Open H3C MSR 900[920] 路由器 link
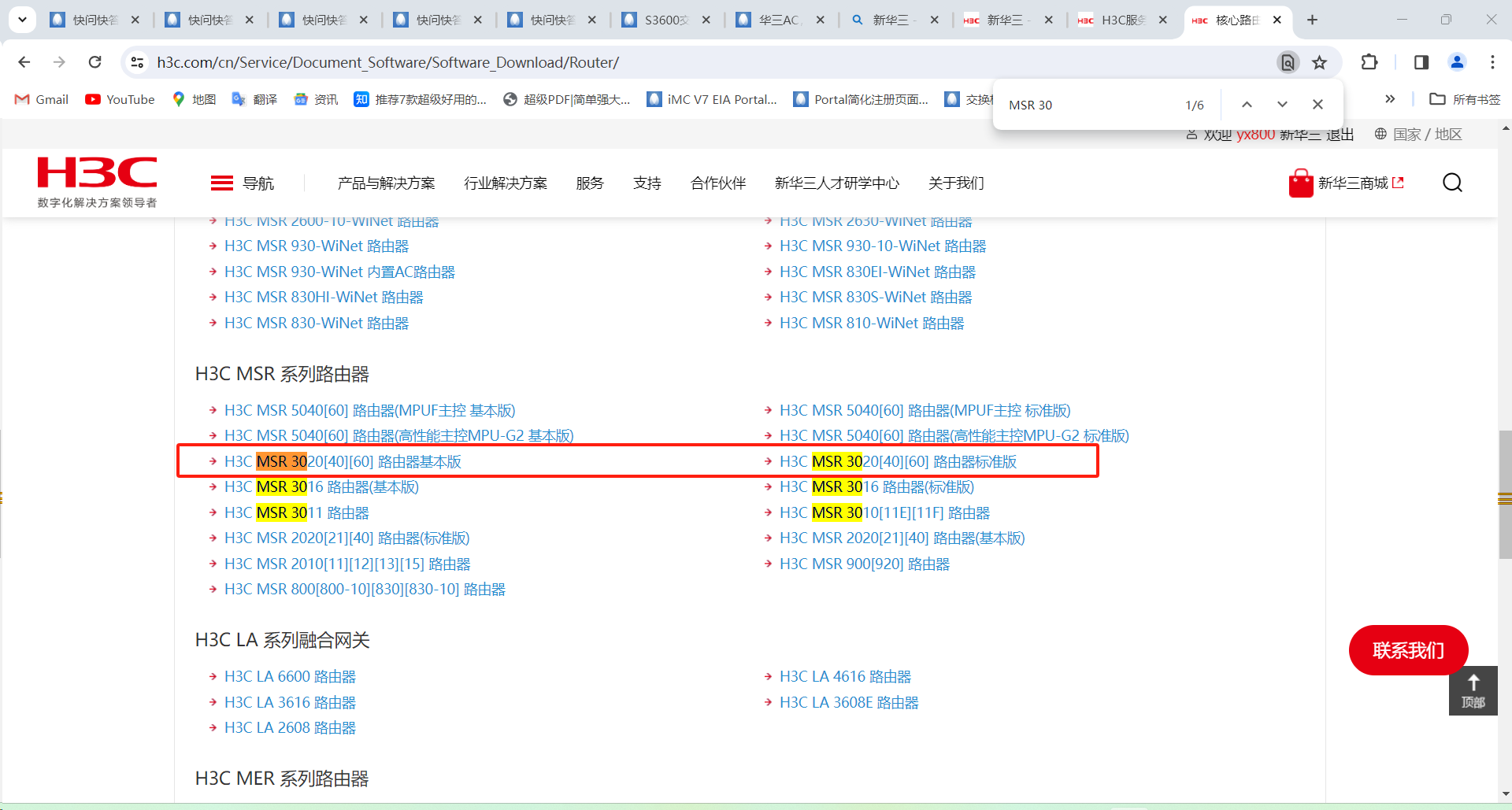 point(865,564)
